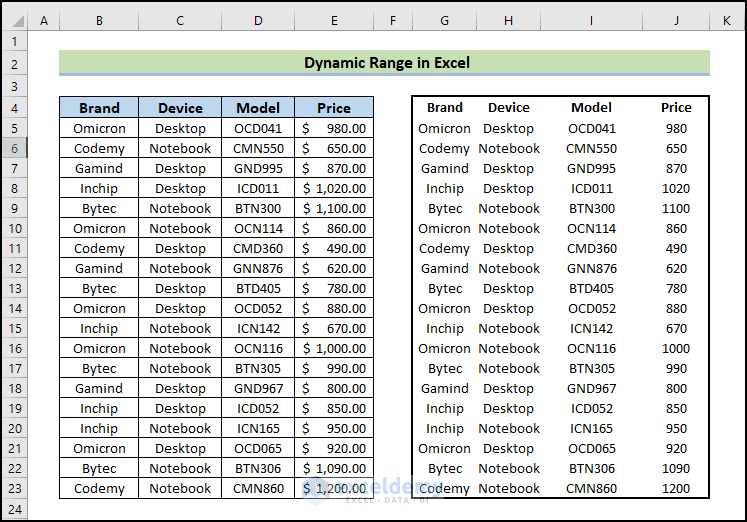Image resolution: width=747 pixels, height=522 pixels.
Task: Select cell GND995 in column D
Action: [258, 168]
